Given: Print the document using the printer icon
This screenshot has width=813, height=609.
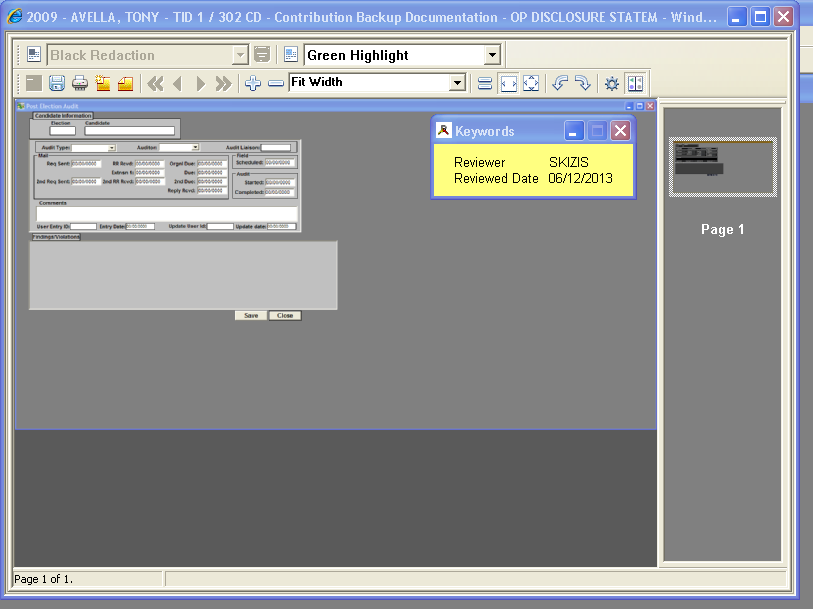Looking at the screenshot, I should 80,83.
